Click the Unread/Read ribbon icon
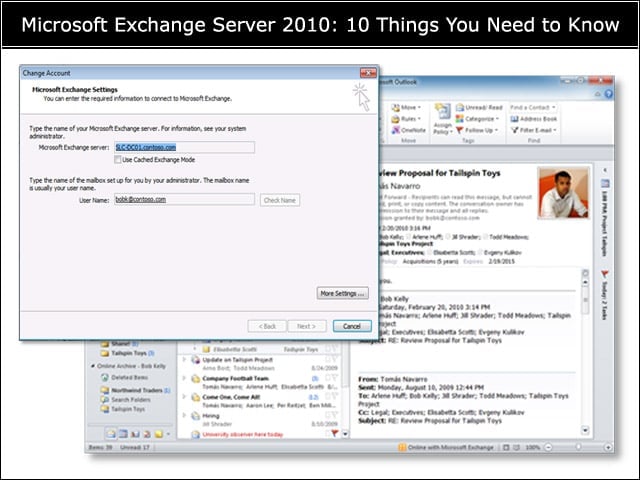The width and height of the screenshot is (640, 480). click(x=460, y=107)
